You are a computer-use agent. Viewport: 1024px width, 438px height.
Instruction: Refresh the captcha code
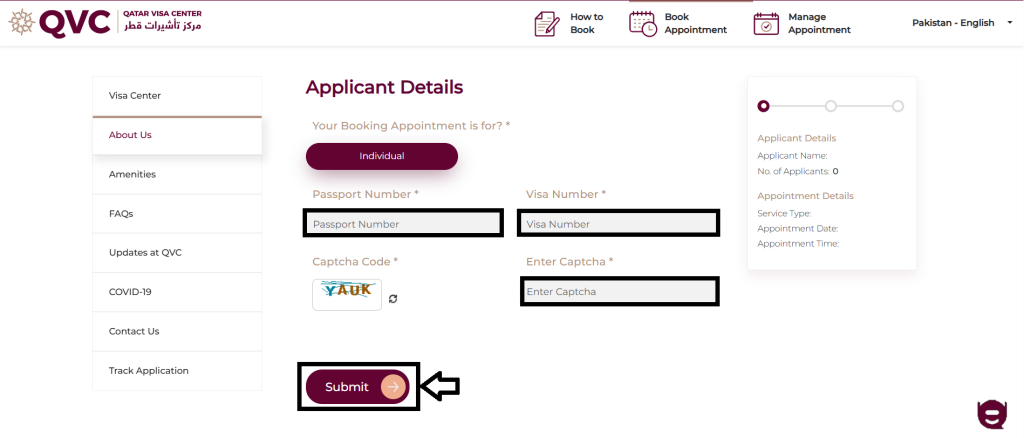point(394,298)
